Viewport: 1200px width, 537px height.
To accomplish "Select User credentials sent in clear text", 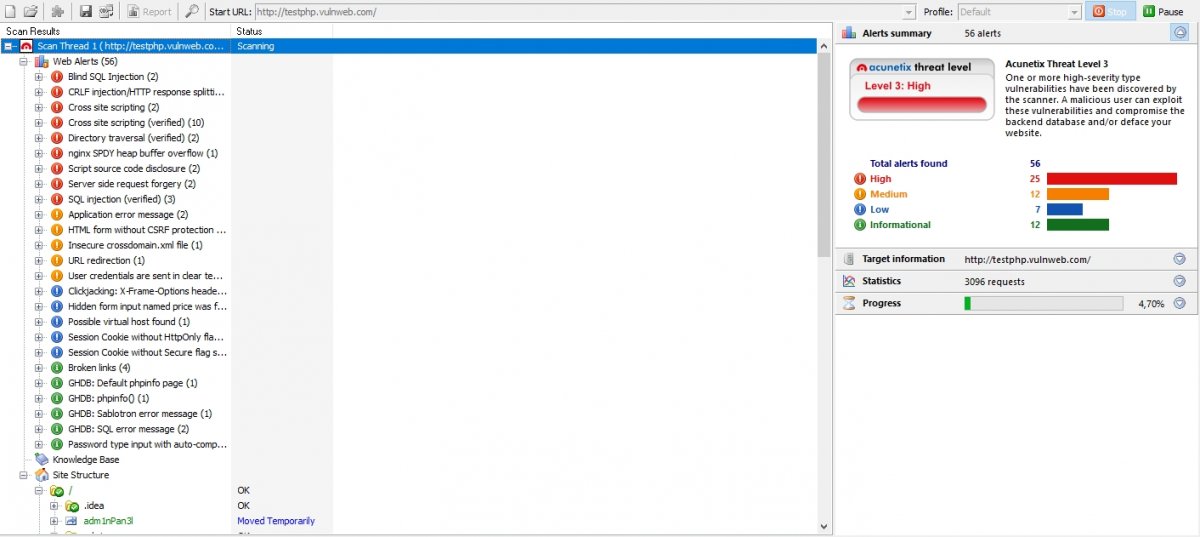I will coord(145,276).
